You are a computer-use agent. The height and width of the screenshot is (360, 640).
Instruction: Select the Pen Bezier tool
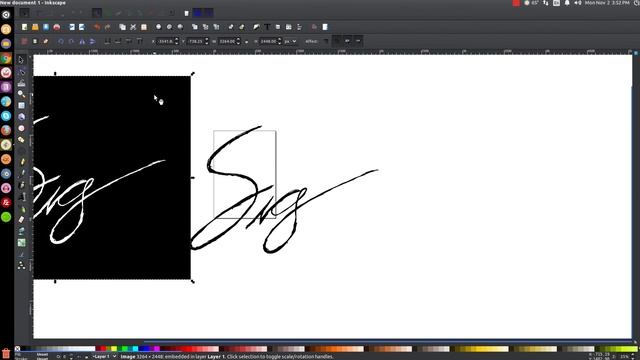point(21,173)
